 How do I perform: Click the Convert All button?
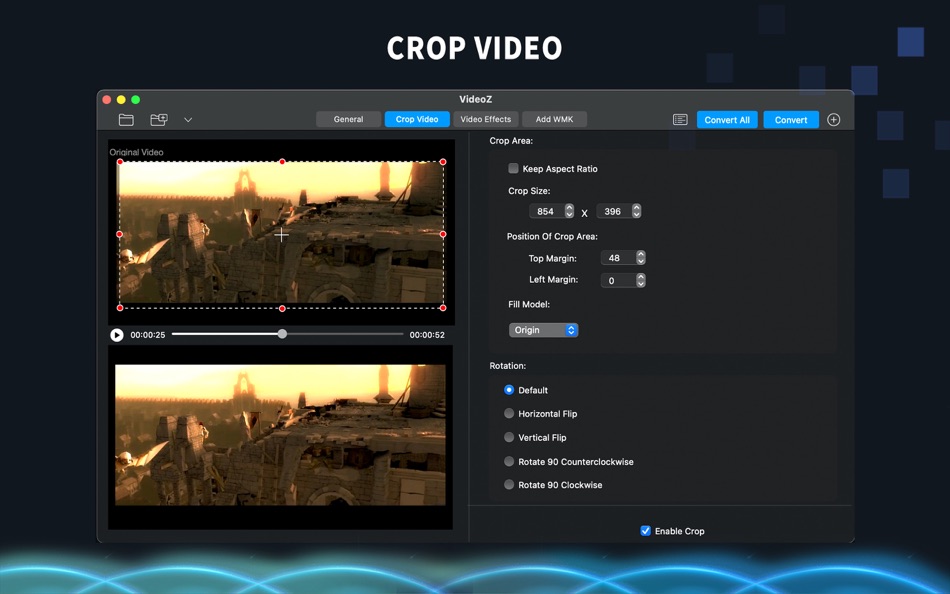coord(727,120)
